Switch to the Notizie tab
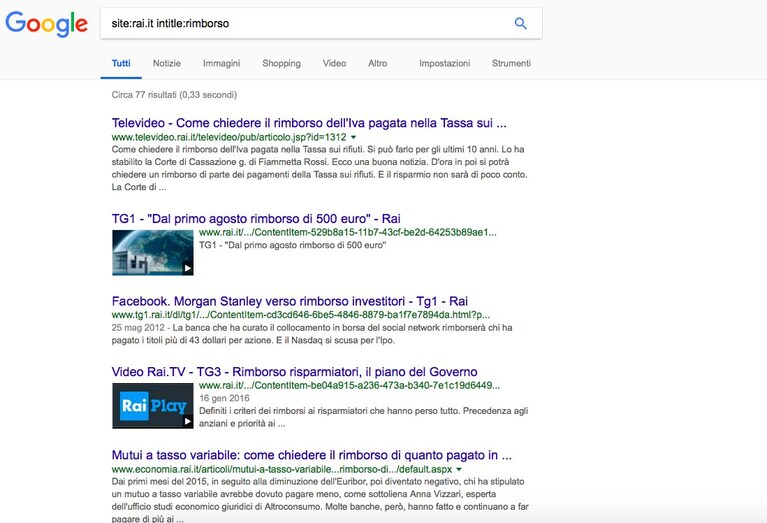Screen dimensions: 767x523 (x=167, y=63)
